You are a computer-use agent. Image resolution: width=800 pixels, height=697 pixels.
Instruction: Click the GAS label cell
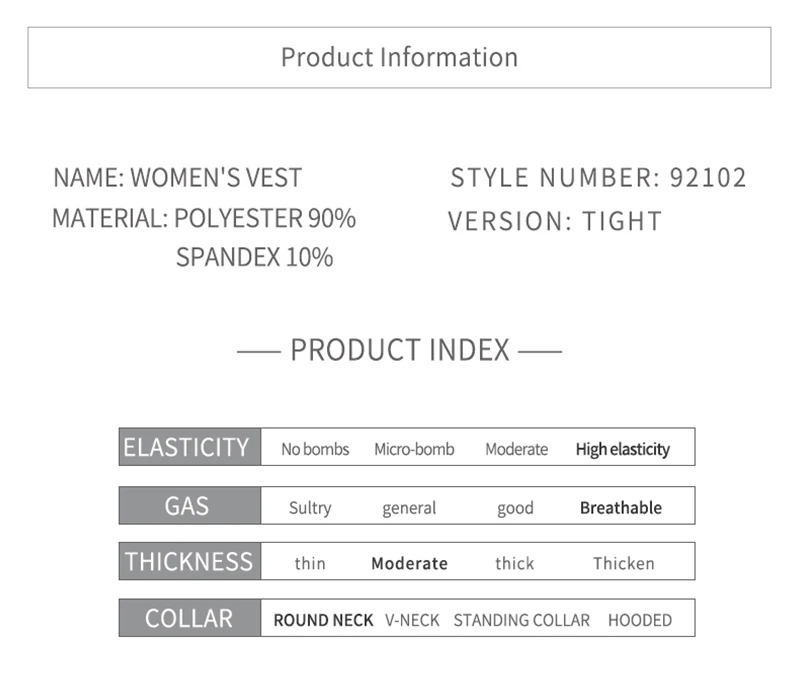(x=190, y=506)
